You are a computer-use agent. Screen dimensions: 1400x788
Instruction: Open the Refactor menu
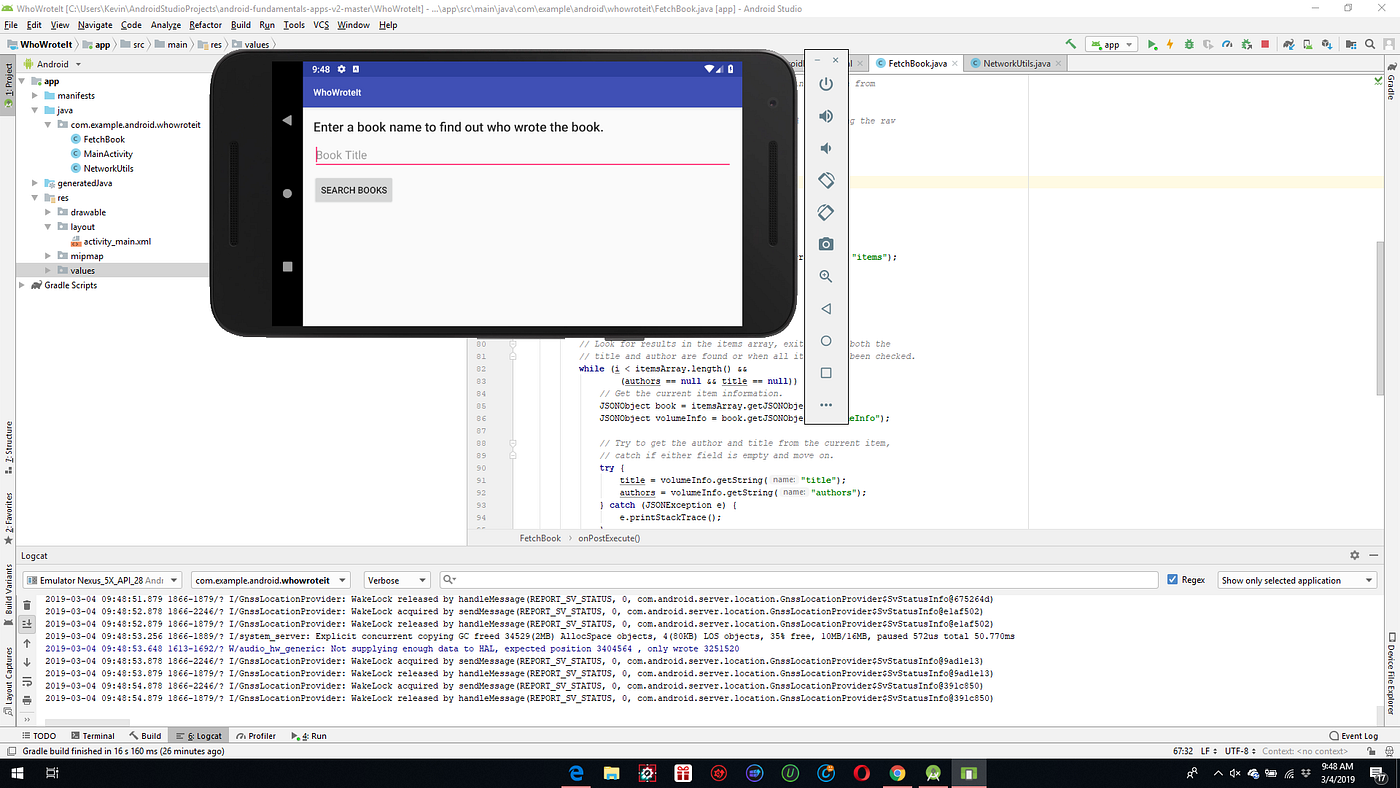207,25
